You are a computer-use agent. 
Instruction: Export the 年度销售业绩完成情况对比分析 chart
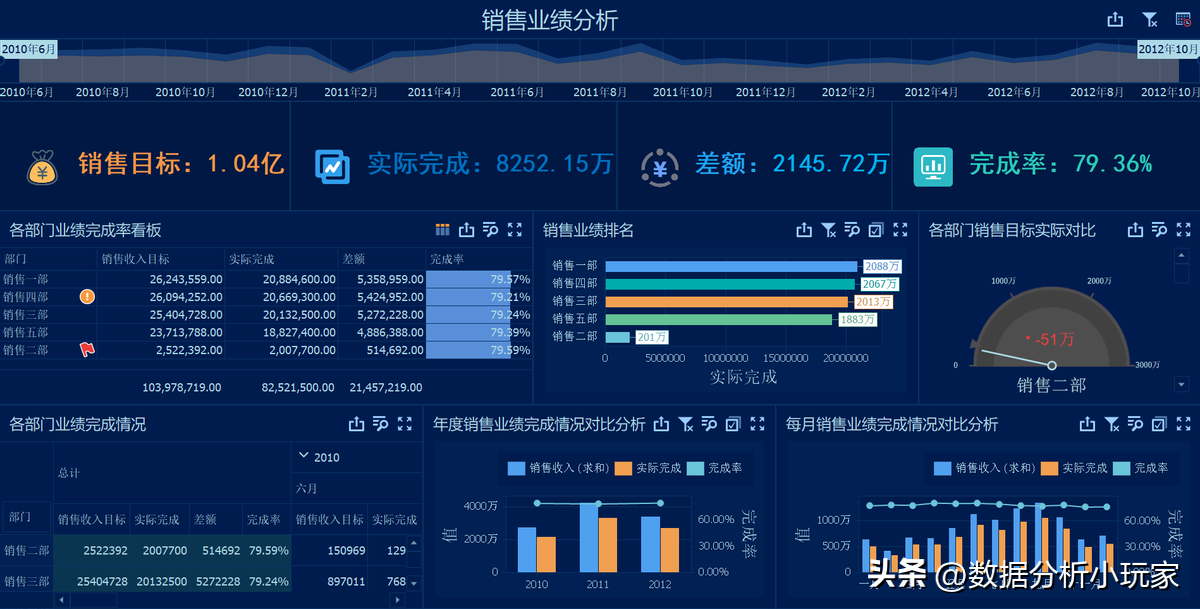pyautogui.click(x=661, y=424)
